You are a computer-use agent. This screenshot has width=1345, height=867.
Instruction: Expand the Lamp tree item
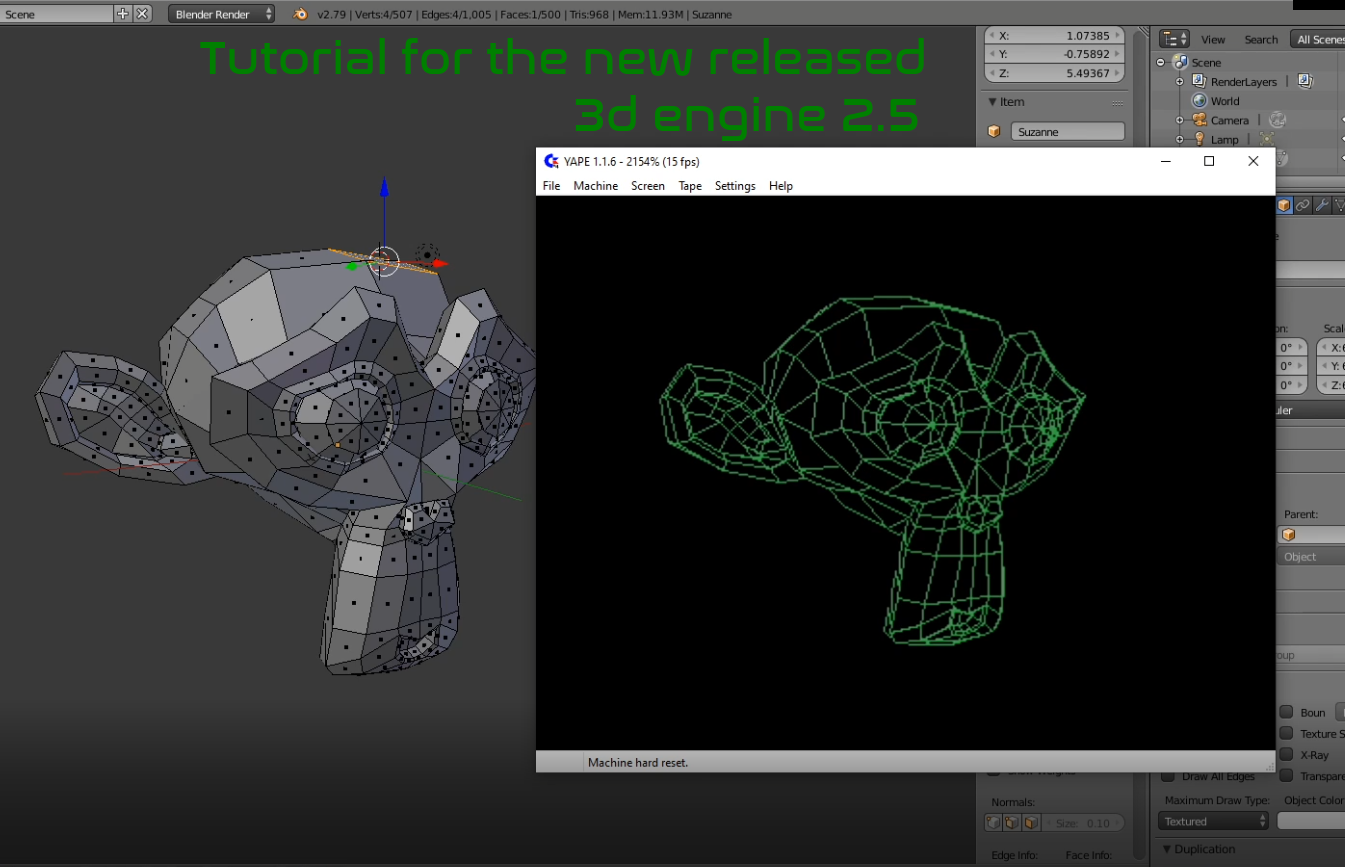pyautogui.click(x=1180, y=140)
